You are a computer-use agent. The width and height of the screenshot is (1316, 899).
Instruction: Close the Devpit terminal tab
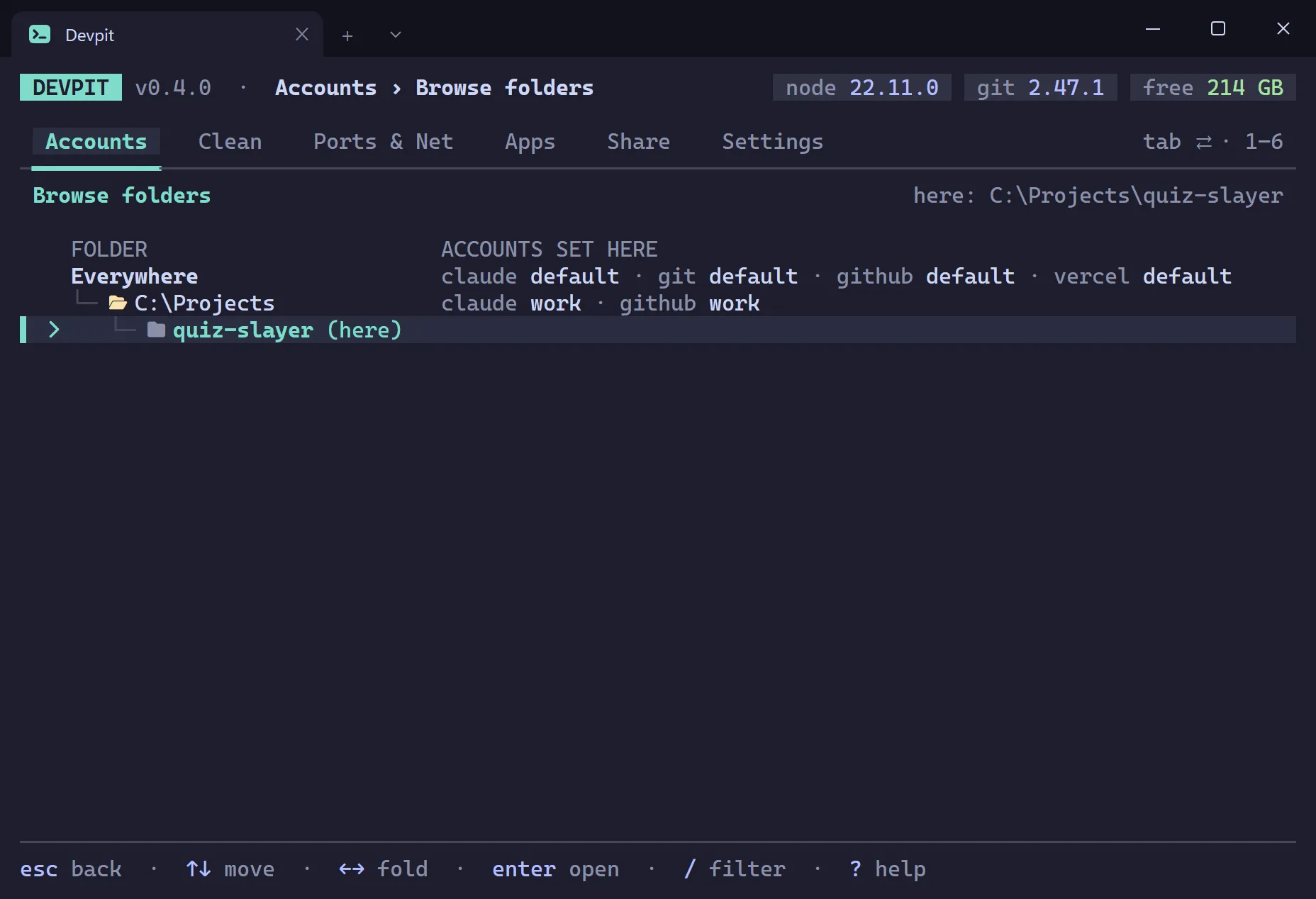[302, 34]
